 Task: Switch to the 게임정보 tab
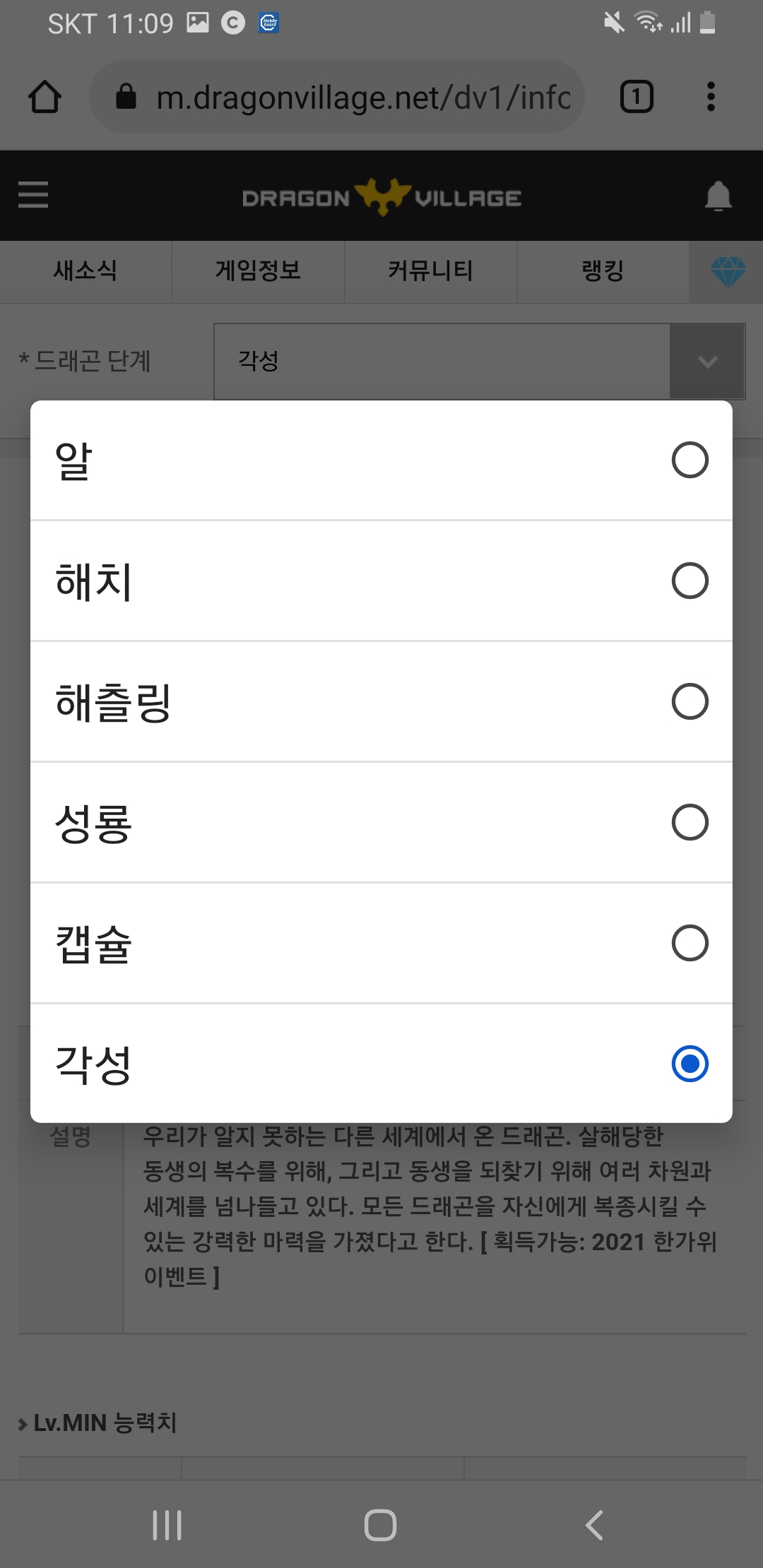pos(258,271)
